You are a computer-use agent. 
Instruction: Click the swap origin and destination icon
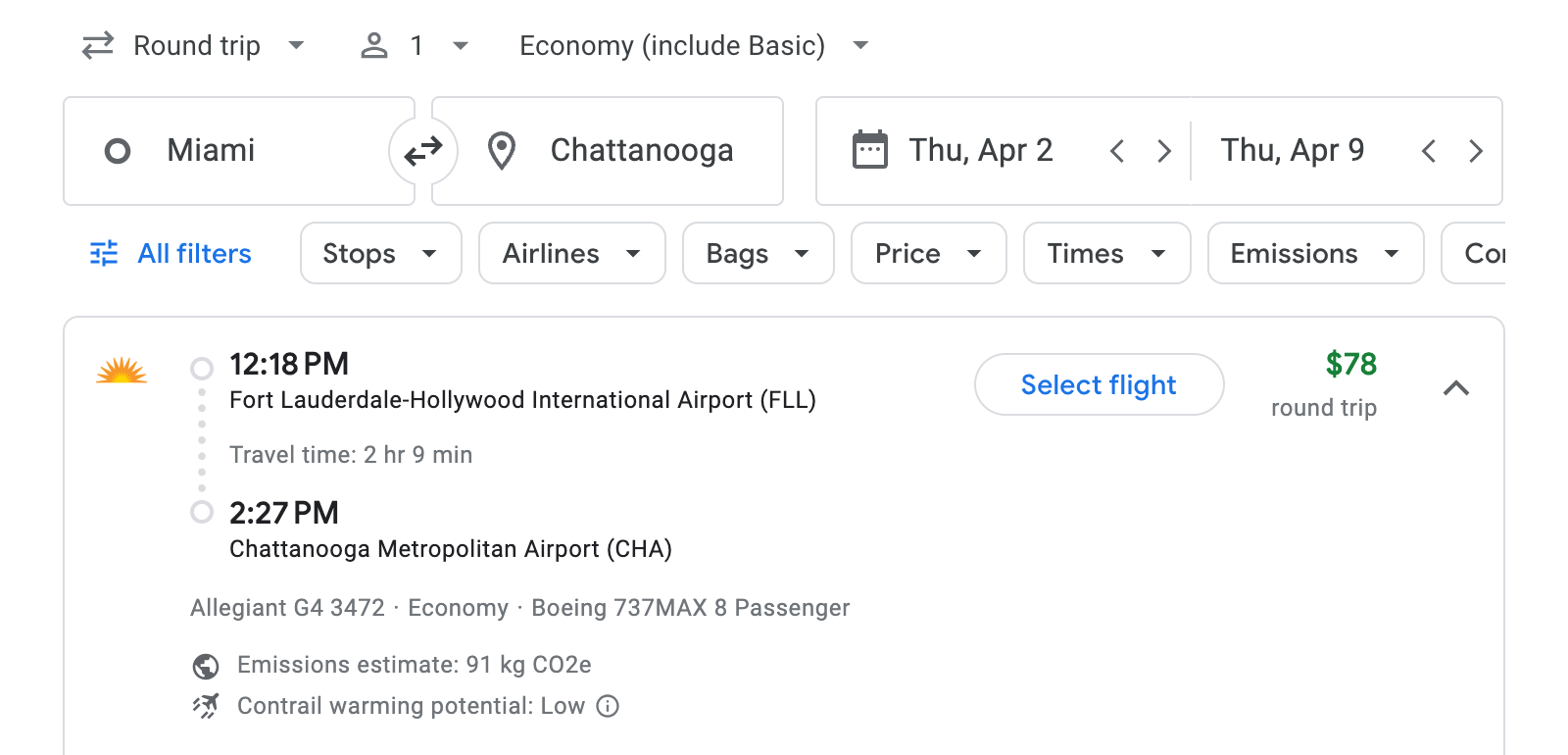coord(421,151)
